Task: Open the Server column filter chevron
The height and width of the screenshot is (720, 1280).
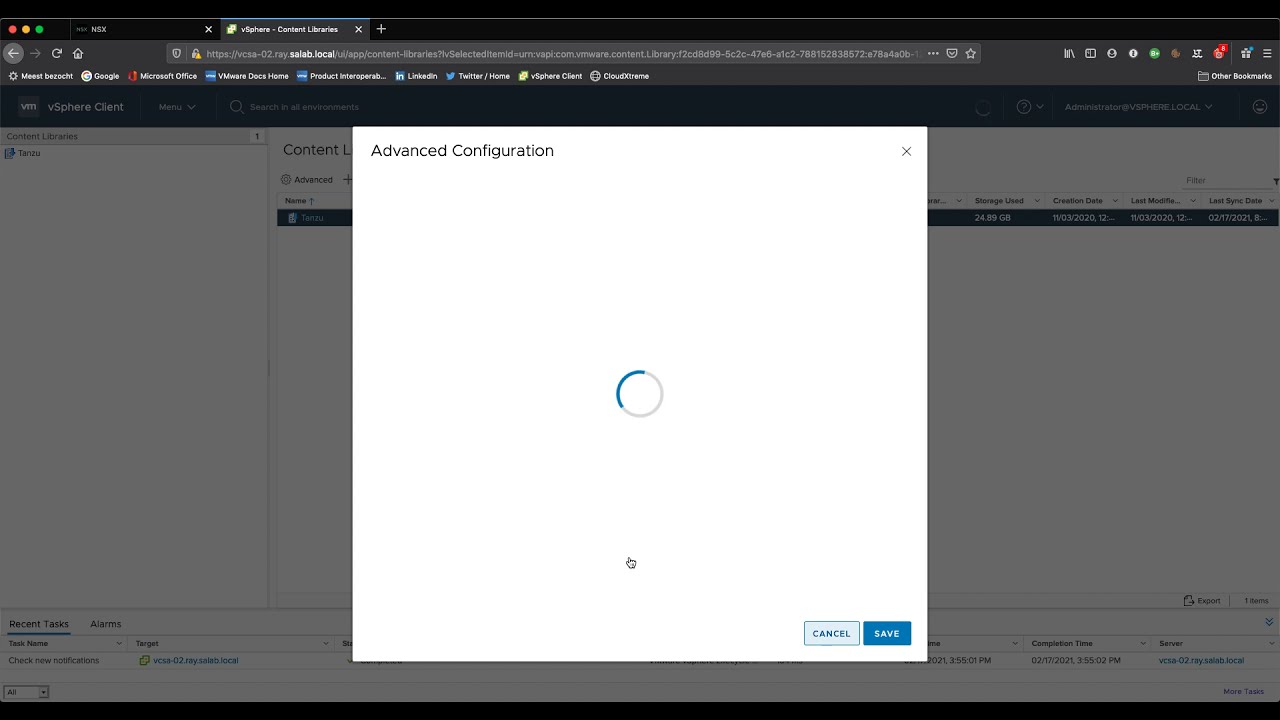Action: (1271, 644)
